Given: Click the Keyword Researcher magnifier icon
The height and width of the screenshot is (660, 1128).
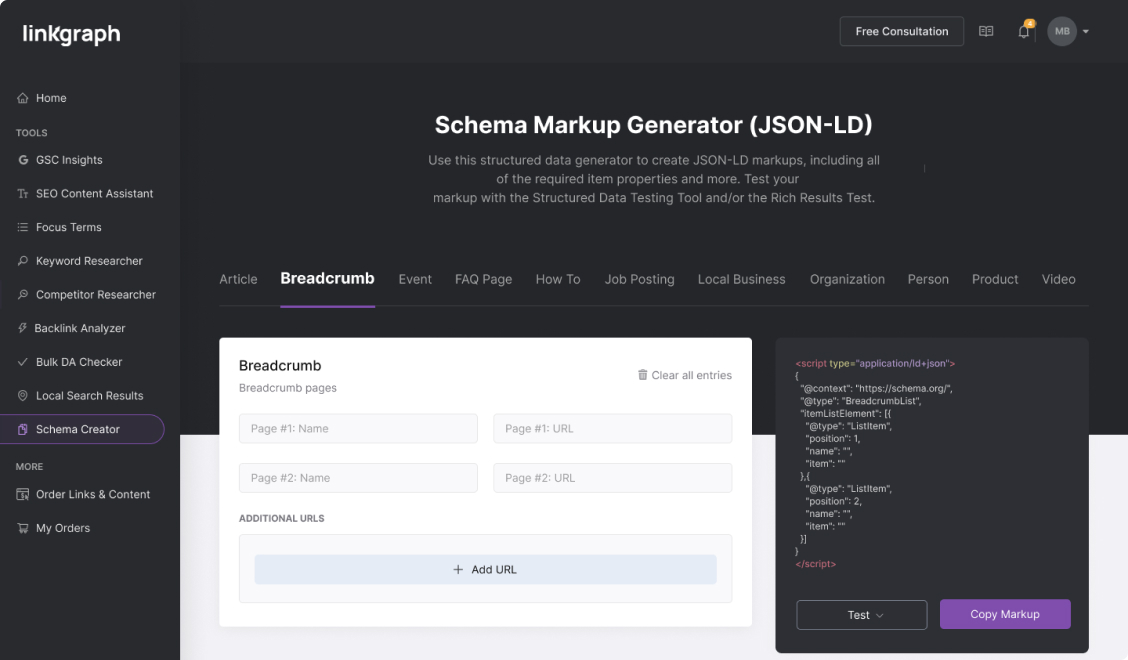Looking at the screenshot, I should pos(22,261).
